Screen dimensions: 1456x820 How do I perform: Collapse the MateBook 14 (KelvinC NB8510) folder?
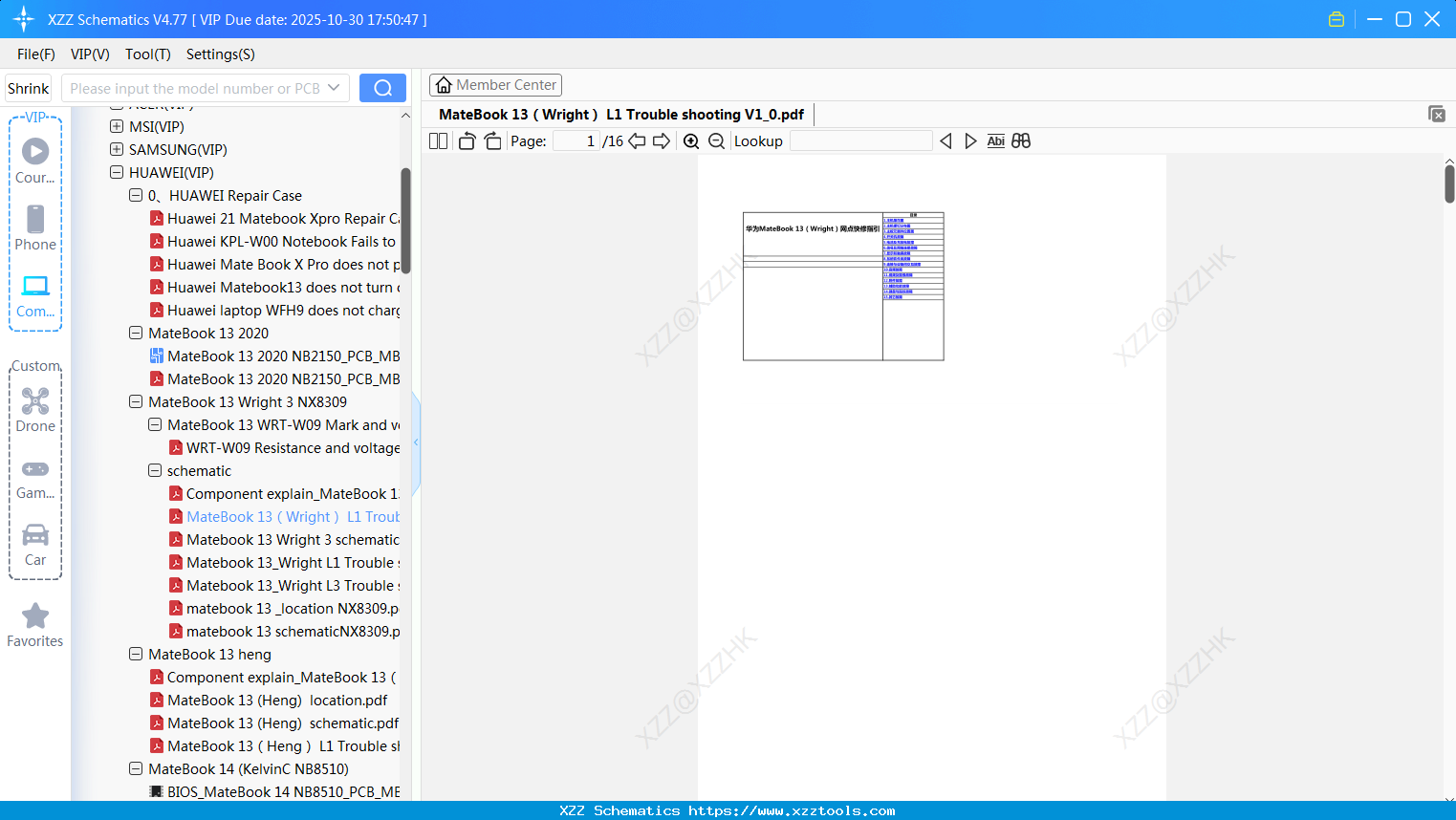point(136,768)
